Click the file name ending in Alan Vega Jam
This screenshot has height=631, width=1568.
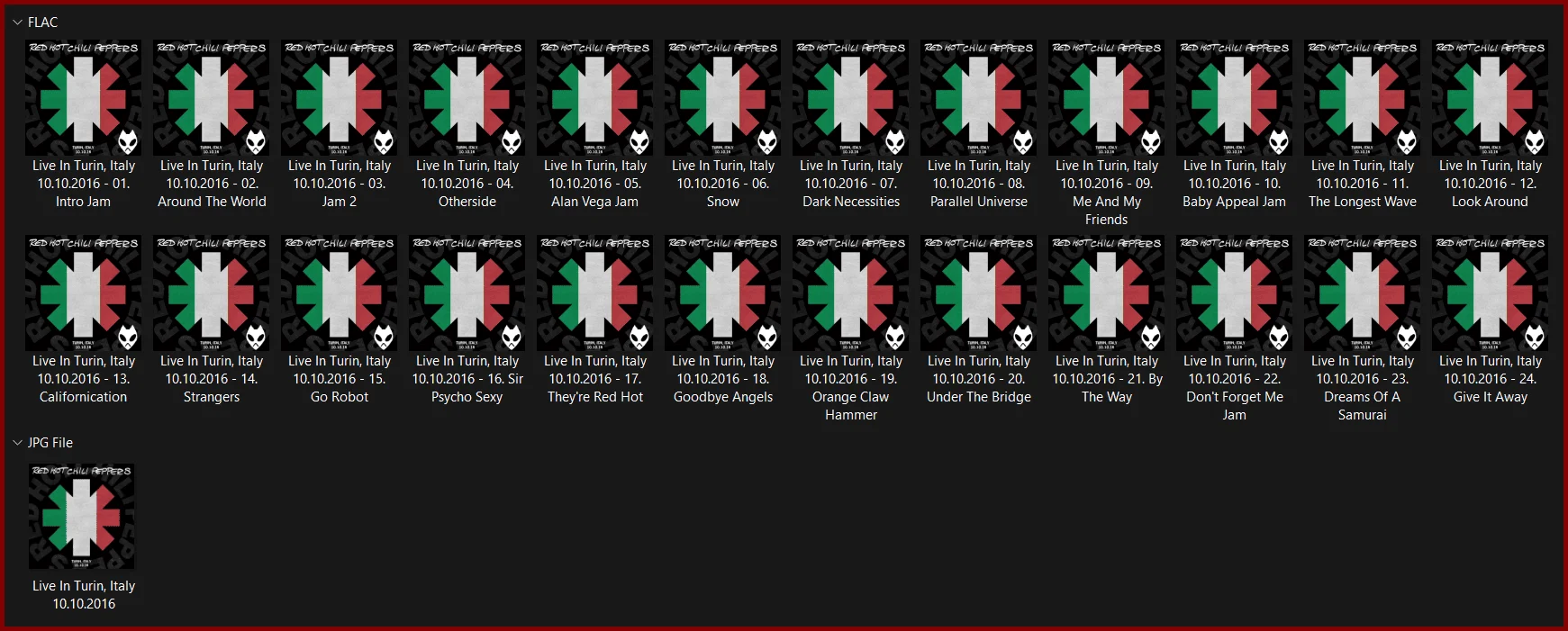(595, 184)
